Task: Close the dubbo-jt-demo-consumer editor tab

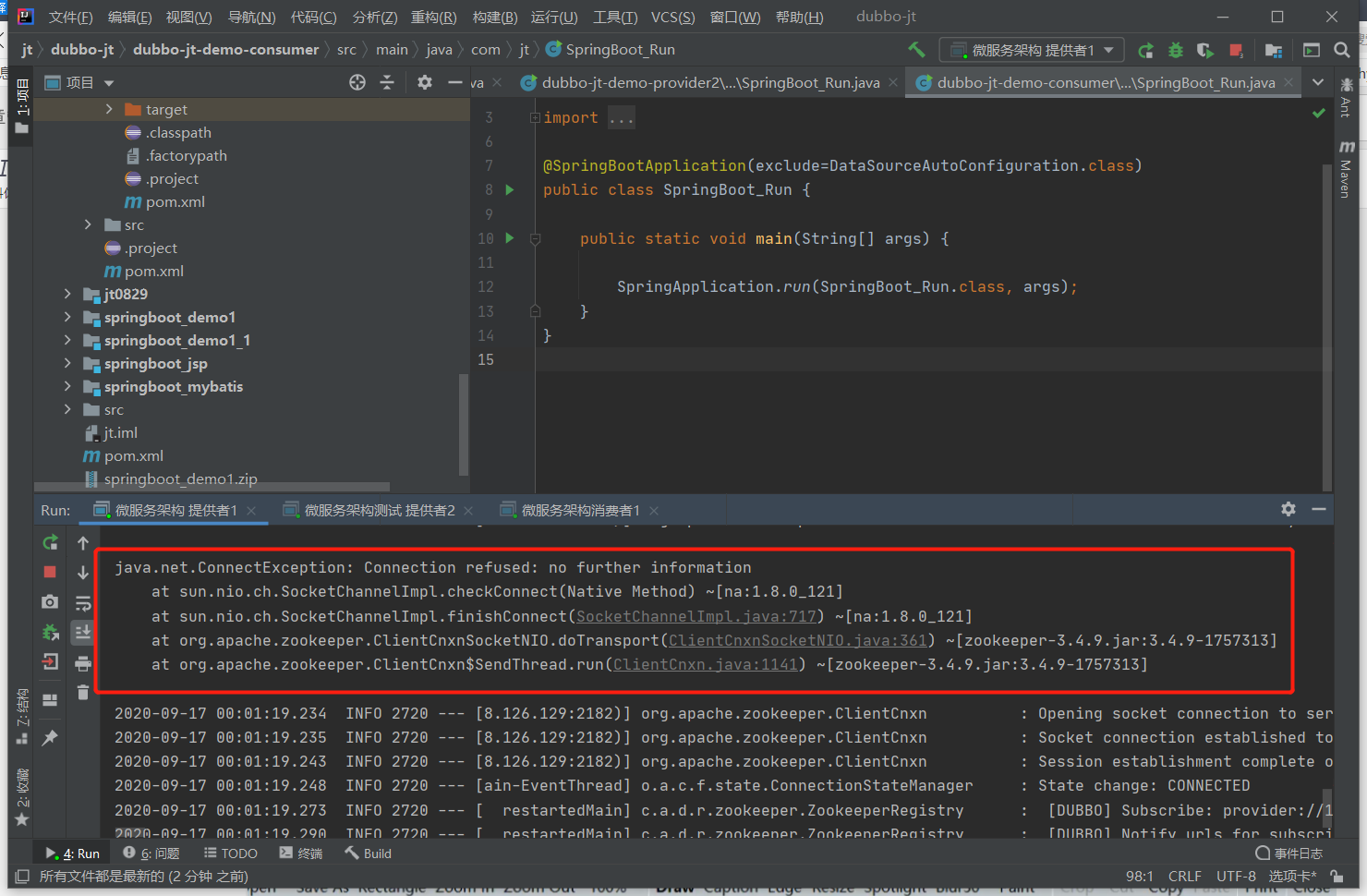Action: pyautogui.click(x=1290, y=82)
